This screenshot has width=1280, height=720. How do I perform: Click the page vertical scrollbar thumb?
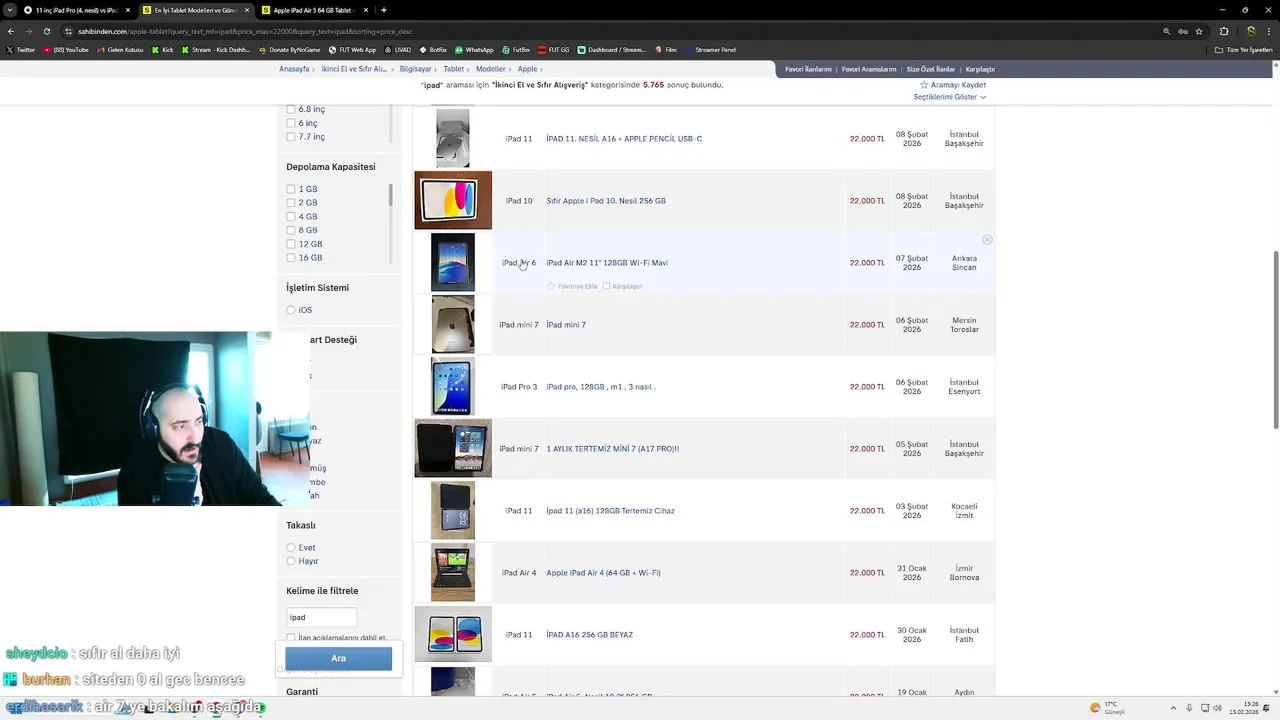pyautogui.click(x=1275, y=340)
